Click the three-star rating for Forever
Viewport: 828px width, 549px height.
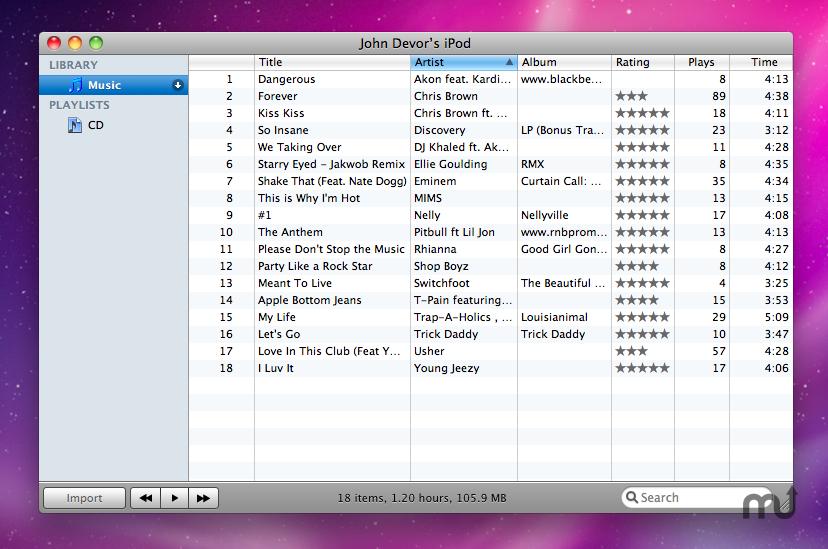(632, 96)
